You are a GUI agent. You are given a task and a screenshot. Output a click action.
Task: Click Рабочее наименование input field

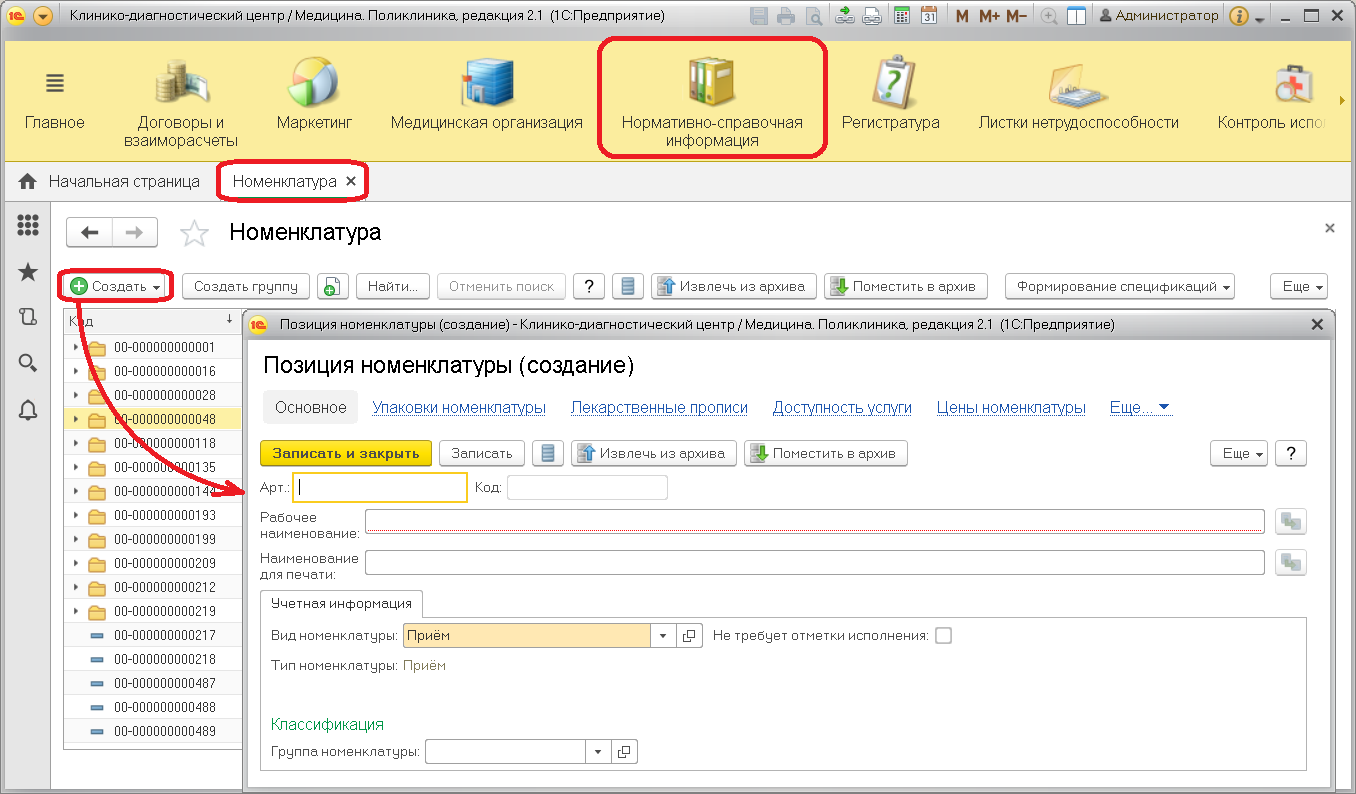coord(815,521)
